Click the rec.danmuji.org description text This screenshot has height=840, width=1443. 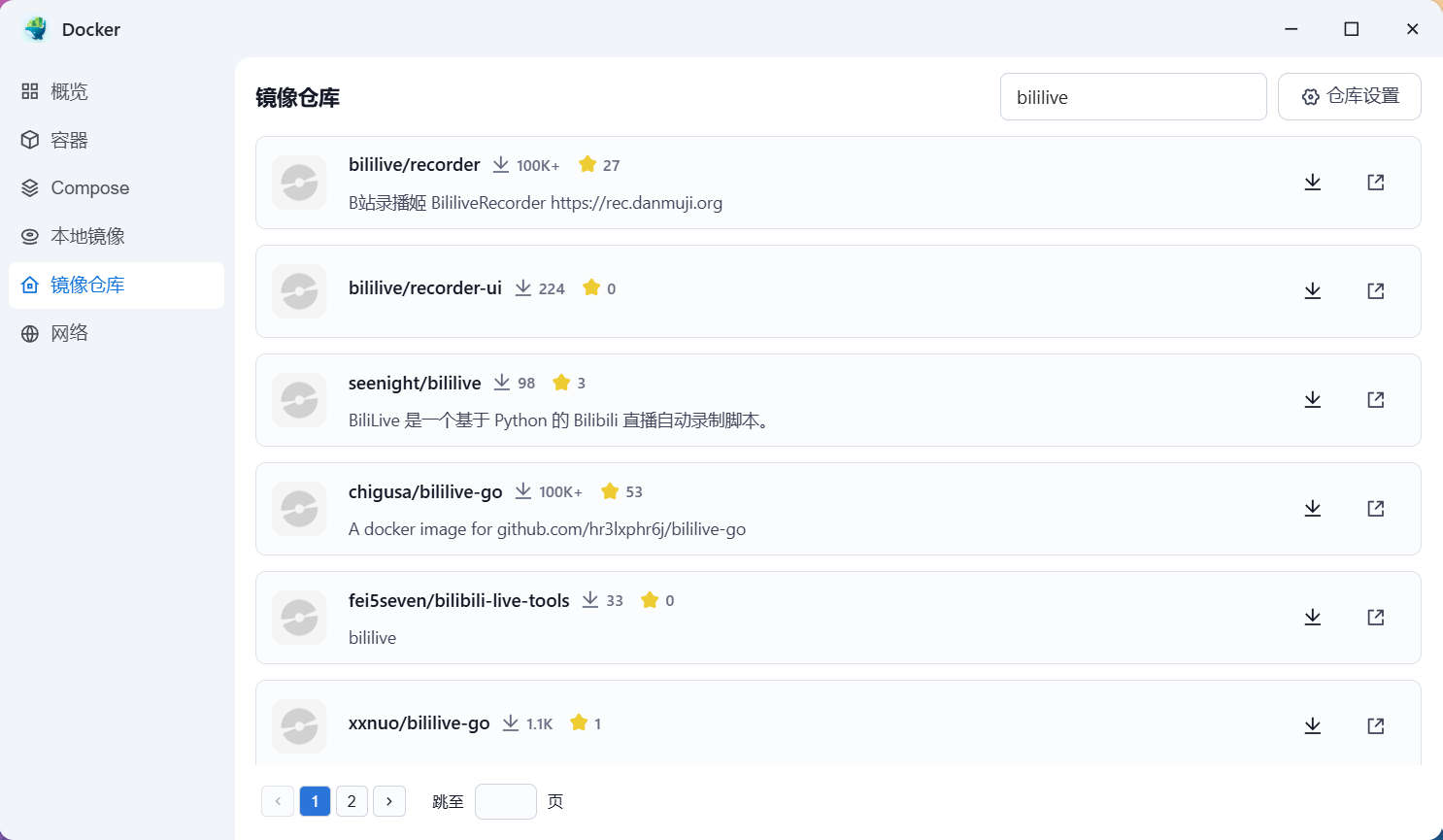click(x=535, y=203)
